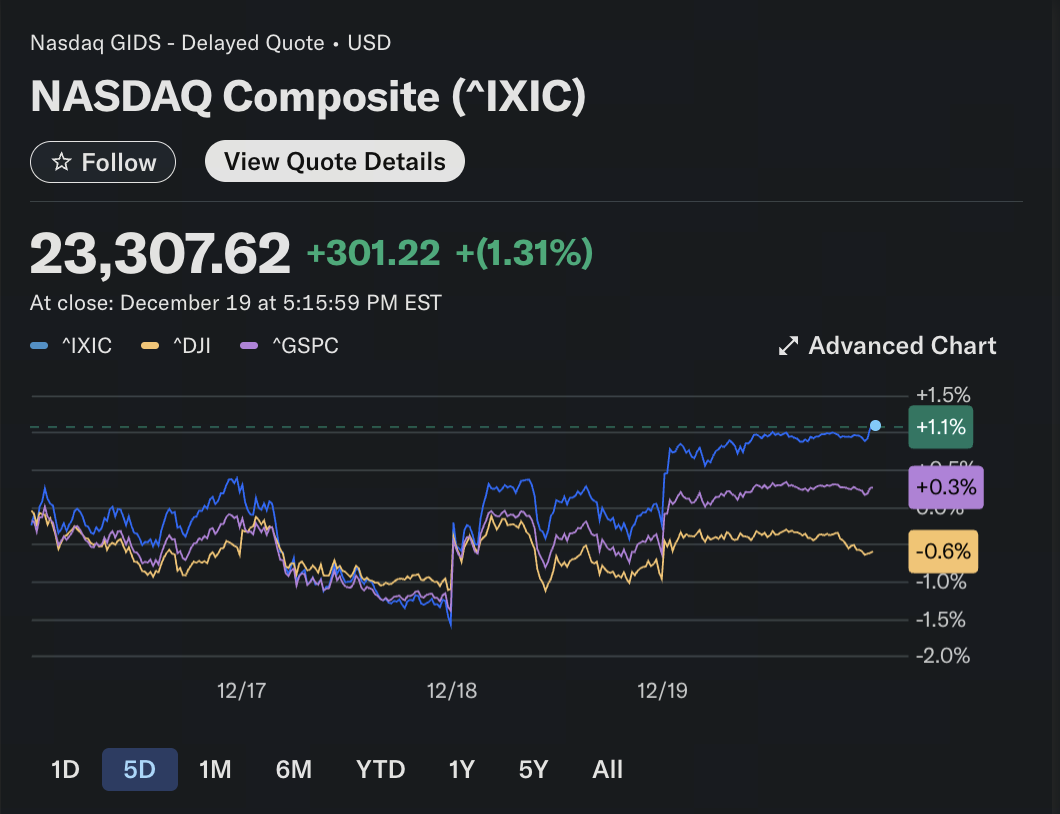Viewport: 1060px width, 814px height.
Task: Show the All time range
Action: [607, 769]
